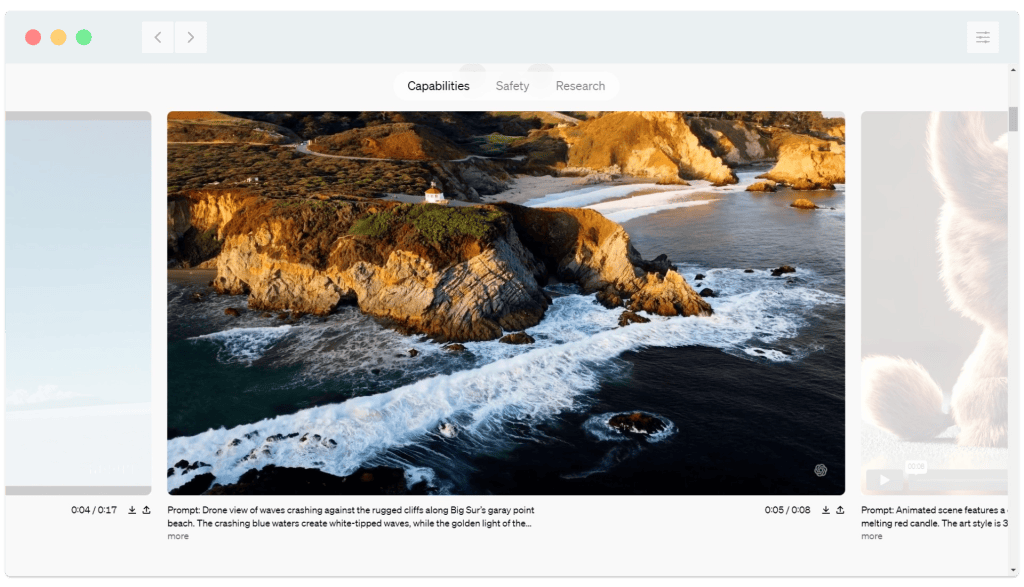Open the Safety tab
Screen dimensions: 1024x587
pos(512,86)
